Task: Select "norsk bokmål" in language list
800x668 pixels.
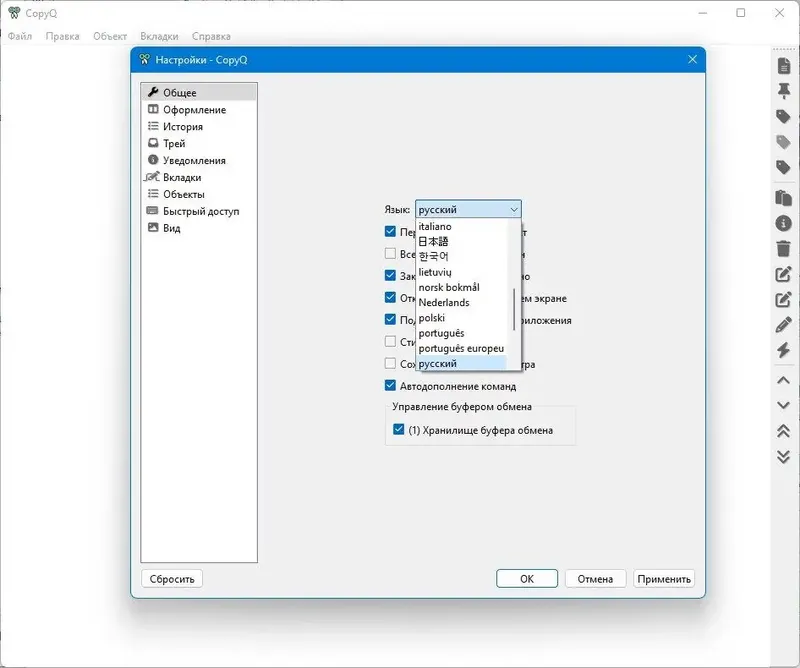Action: tap(462, 287)
